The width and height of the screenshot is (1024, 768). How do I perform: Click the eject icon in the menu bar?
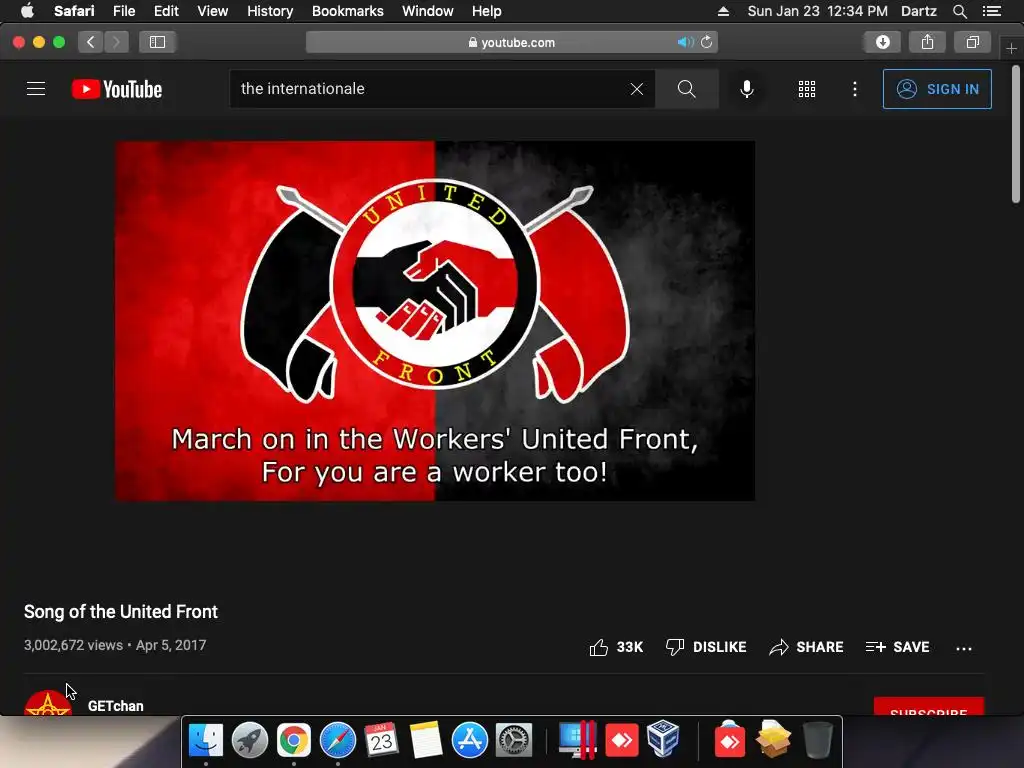point(724,11)
